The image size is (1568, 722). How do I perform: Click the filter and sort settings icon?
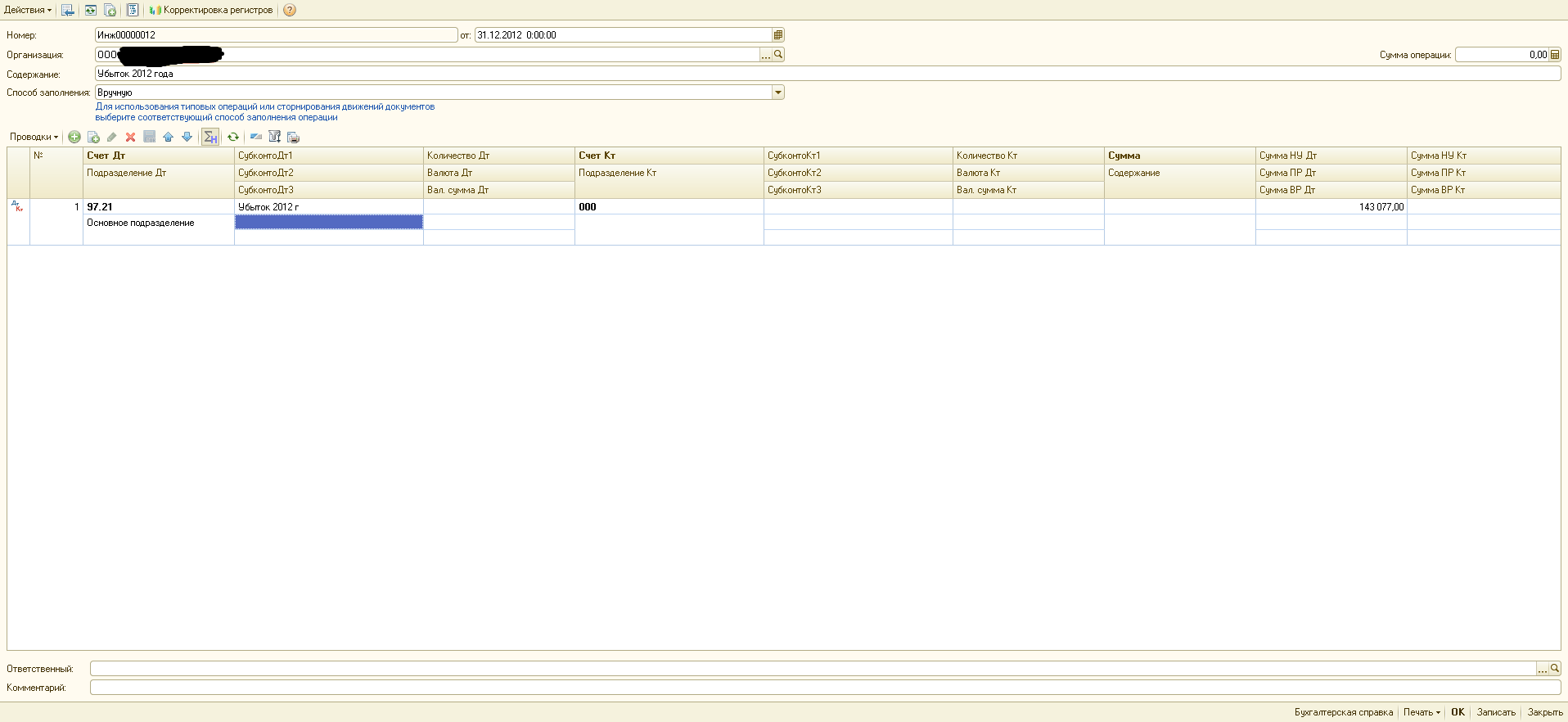(275, 137)
